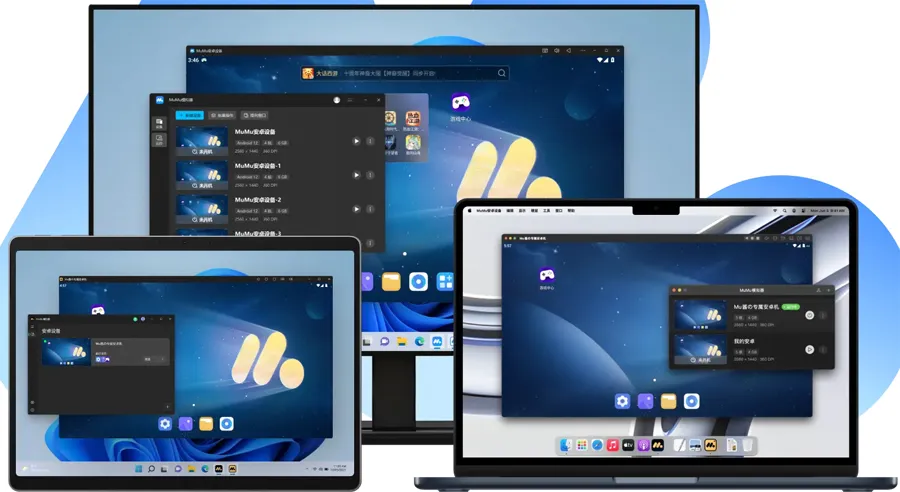Open the 游戏中心 game center icon on the monitor

pyautogui.click(x=460, y=102)
